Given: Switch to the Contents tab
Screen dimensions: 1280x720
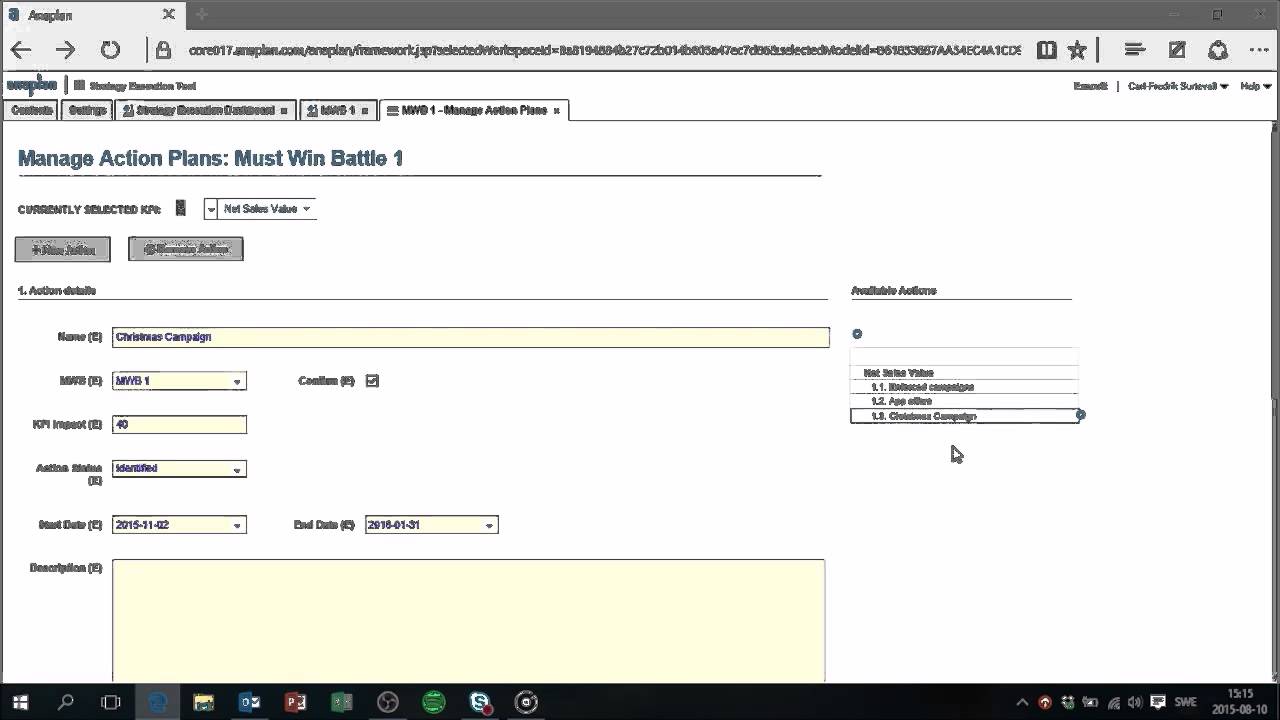Looking at the screenshot, I should (x=32, y=111).
